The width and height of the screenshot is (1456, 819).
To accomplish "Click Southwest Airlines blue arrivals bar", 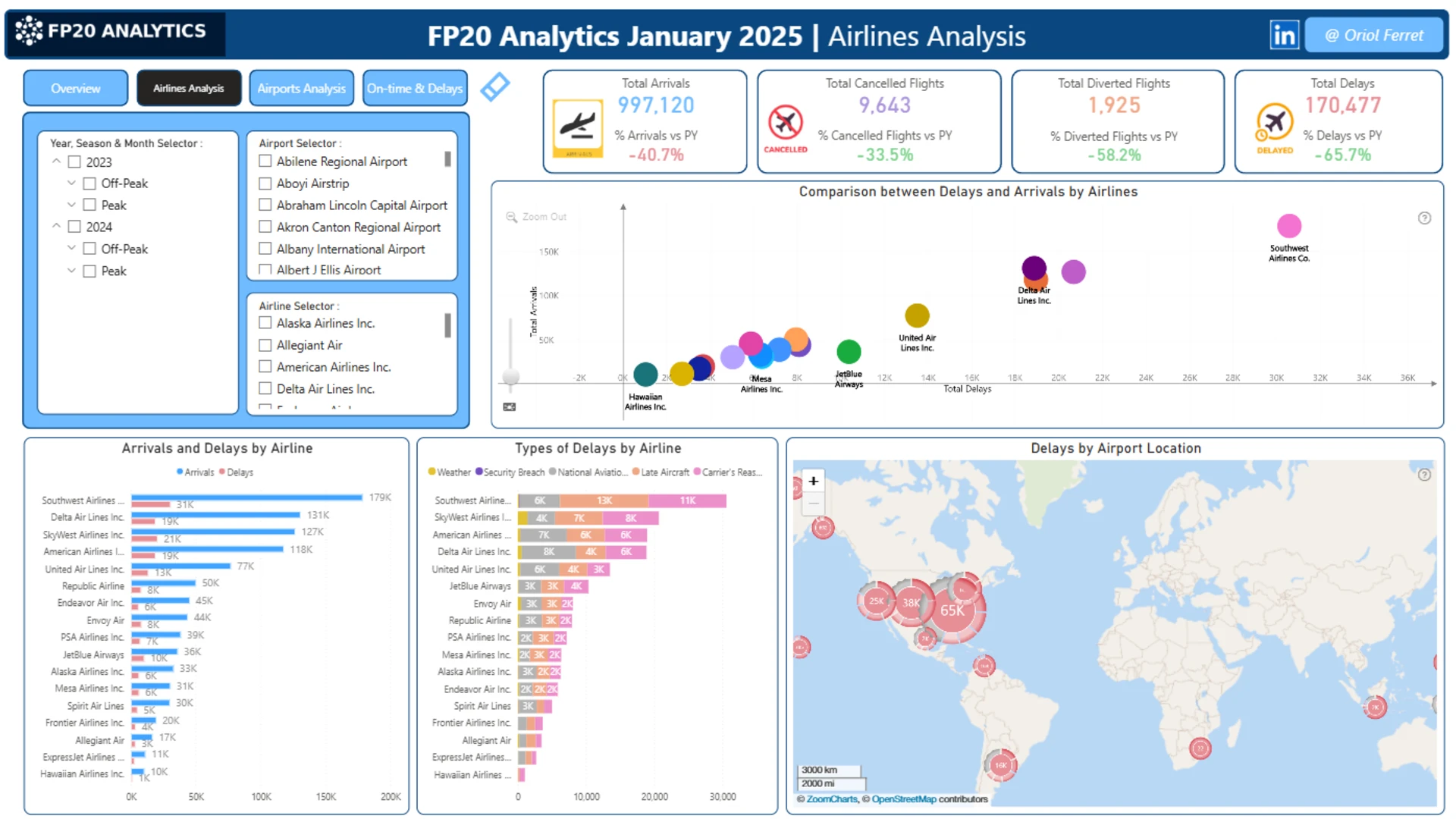I will [x=247, y=497].
